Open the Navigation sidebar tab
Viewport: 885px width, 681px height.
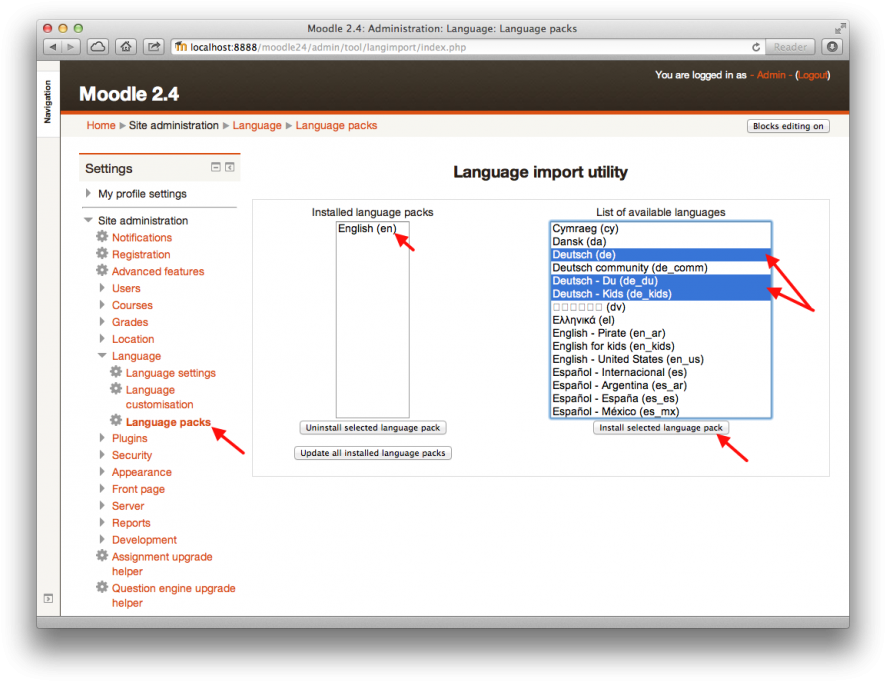pos(47,100)
